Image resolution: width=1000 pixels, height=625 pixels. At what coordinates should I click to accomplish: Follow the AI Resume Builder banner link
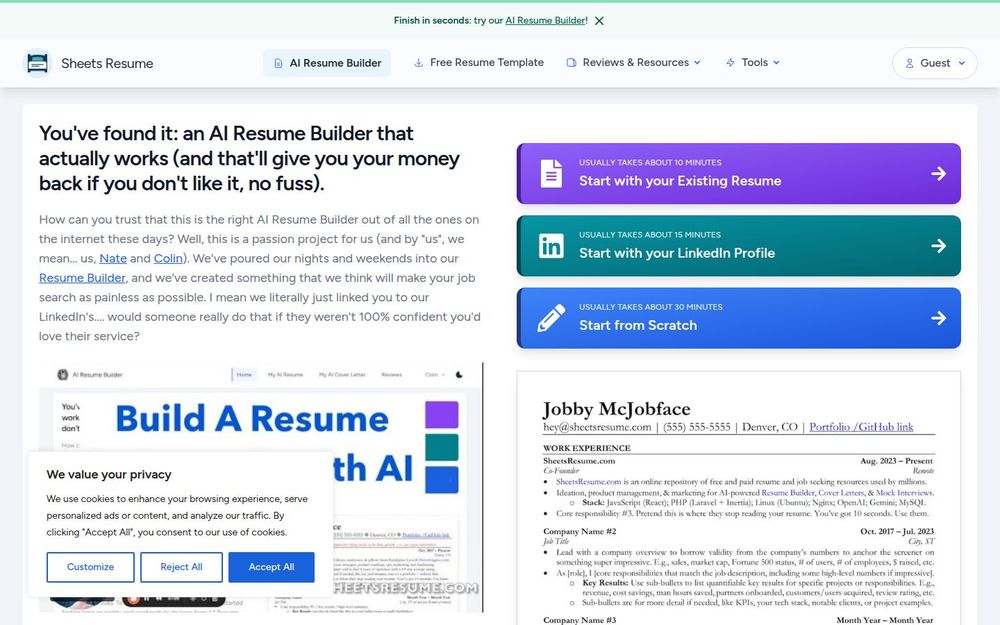pos(545,20)
